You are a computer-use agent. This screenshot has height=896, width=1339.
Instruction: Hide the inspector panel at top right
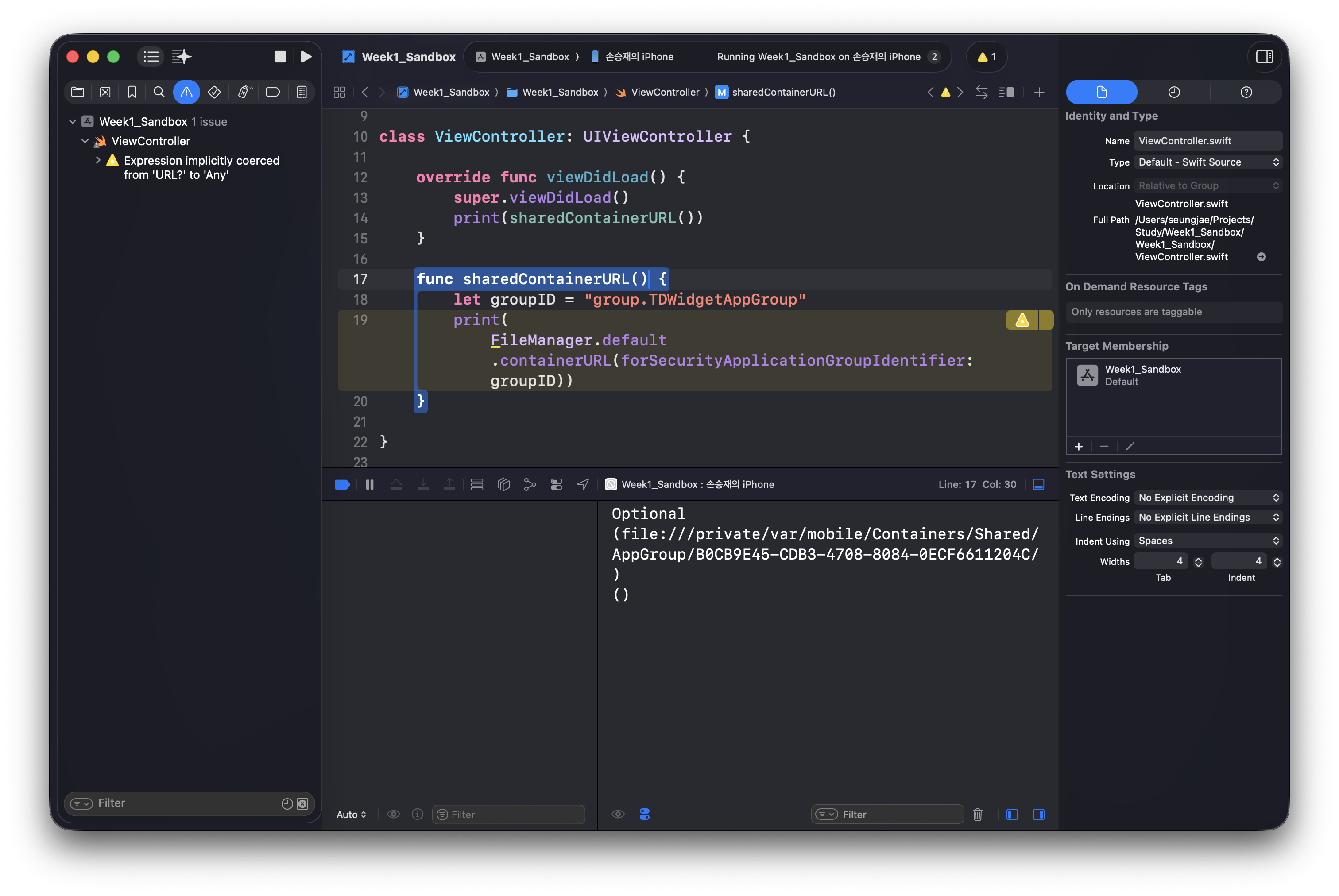click(1264, 57)
